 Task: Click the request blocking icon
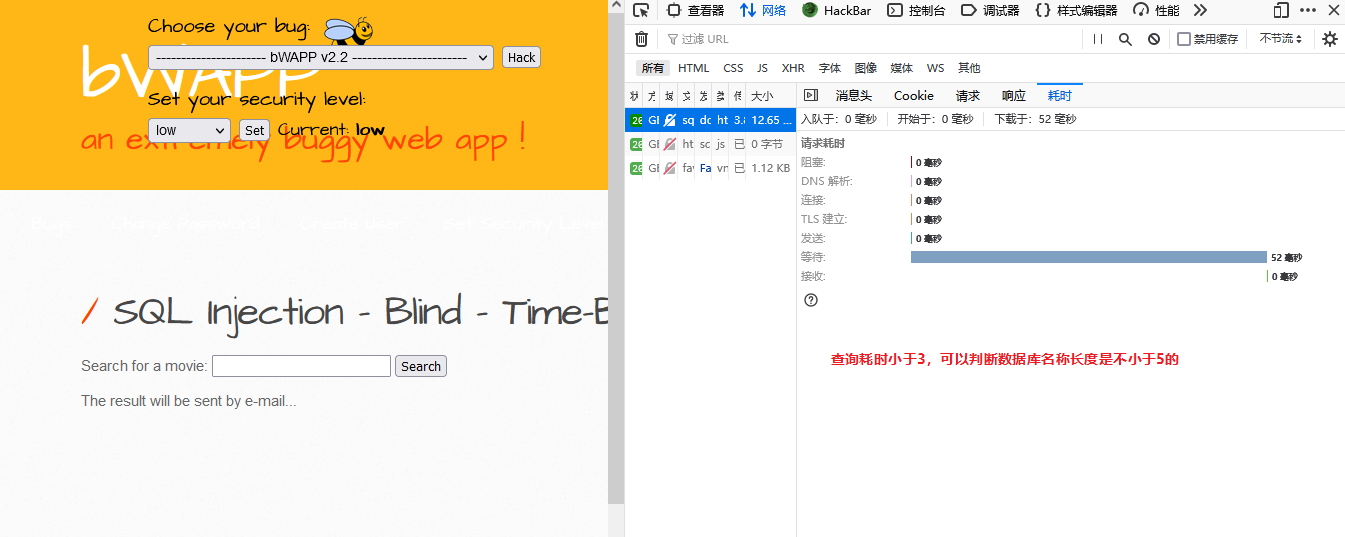click(x=1153, y=39)
